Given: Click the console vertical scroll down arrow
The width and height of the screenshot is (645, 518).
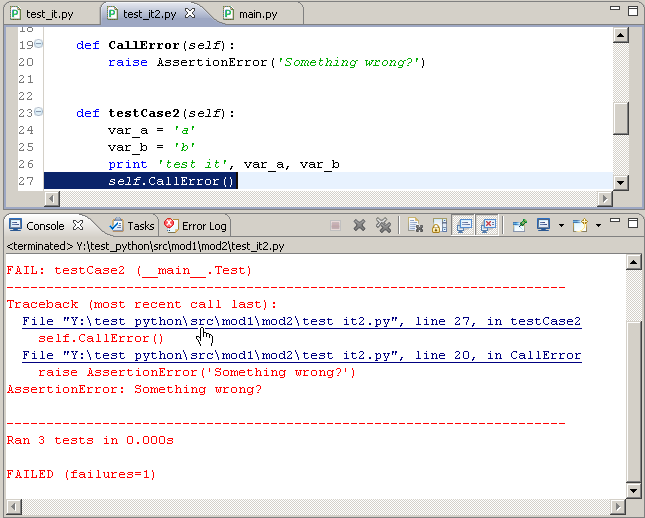Looking at the screenshot, I should coord(633,490).
